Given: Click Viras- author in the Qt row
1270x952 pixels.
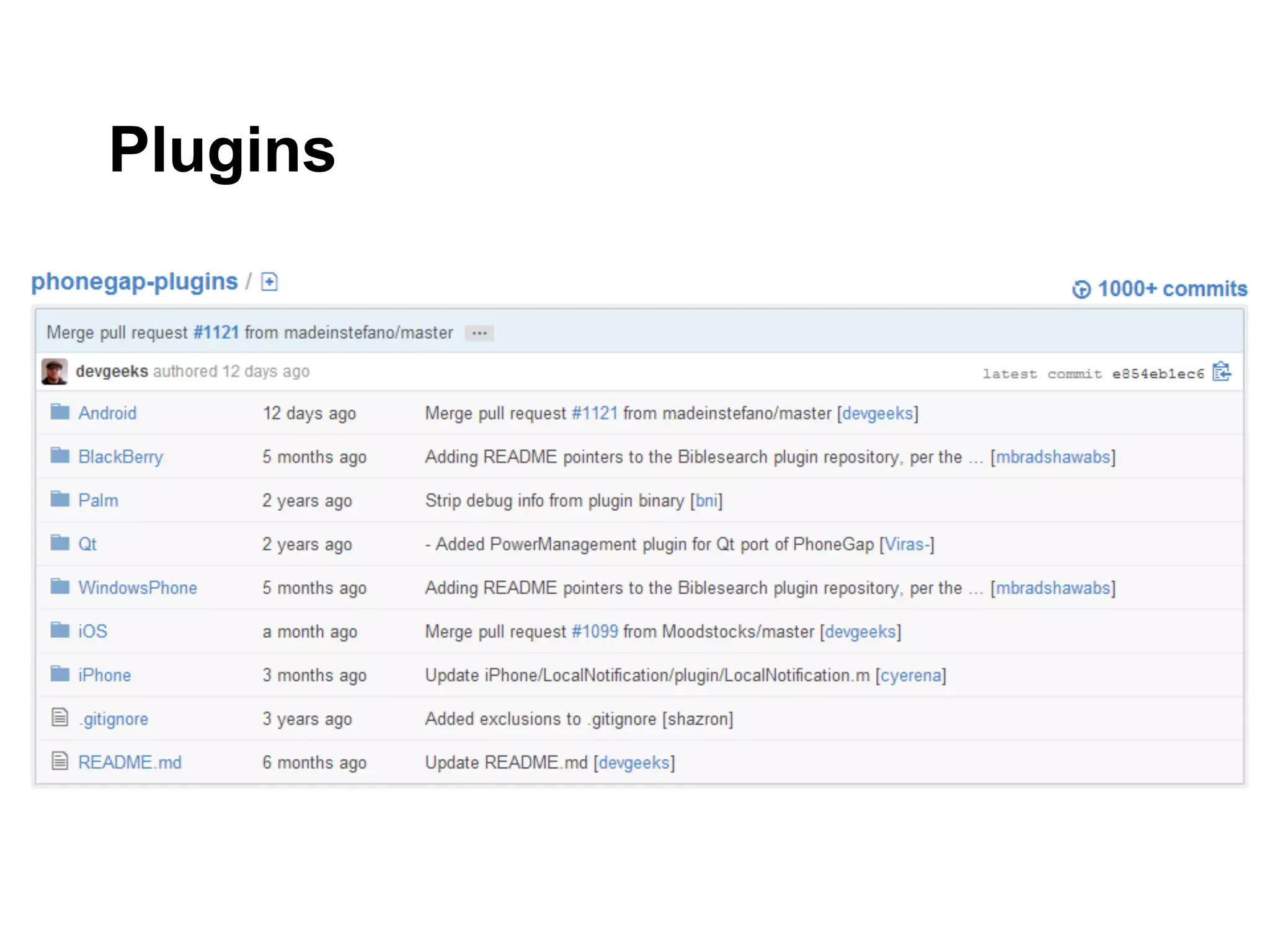Looking at the screenshot, I should point(907,544).
